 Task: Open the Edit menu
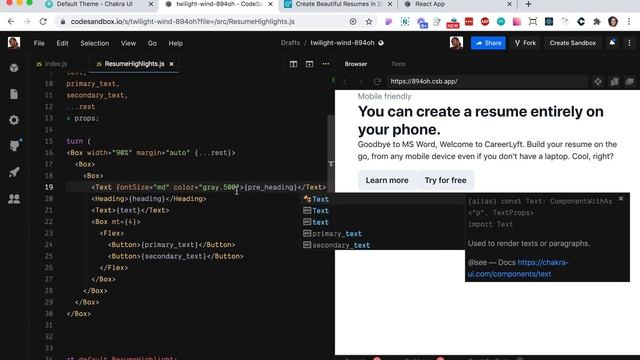point(62,43)
